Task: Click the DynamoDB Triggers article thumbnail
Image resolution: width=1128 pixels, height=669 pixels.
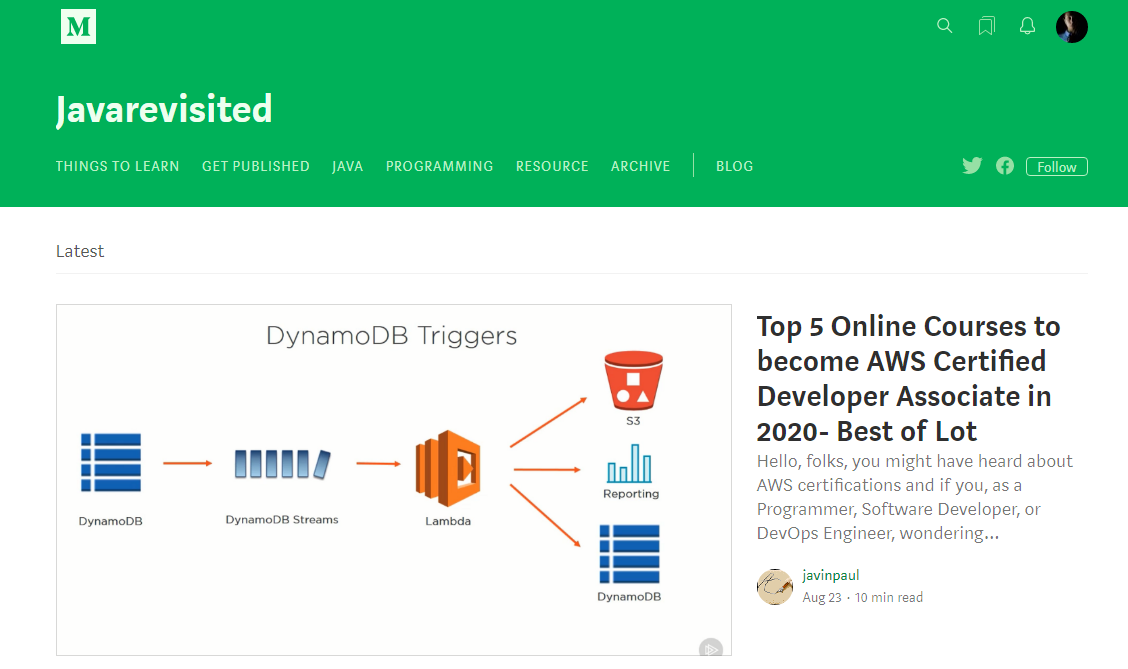Action: [393, 480]
